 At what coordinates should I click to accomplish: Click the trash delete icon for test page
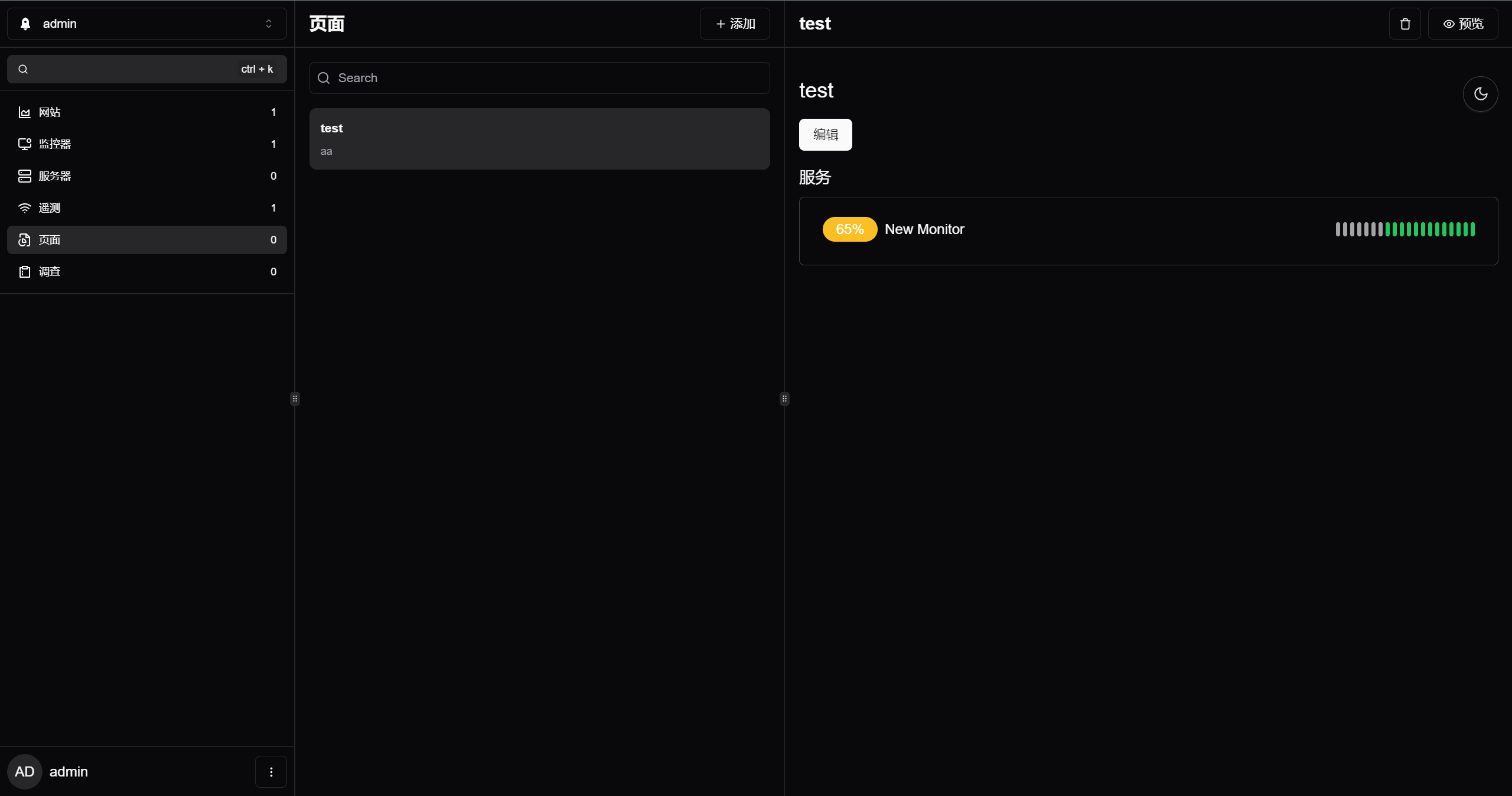click(1405, 24)
